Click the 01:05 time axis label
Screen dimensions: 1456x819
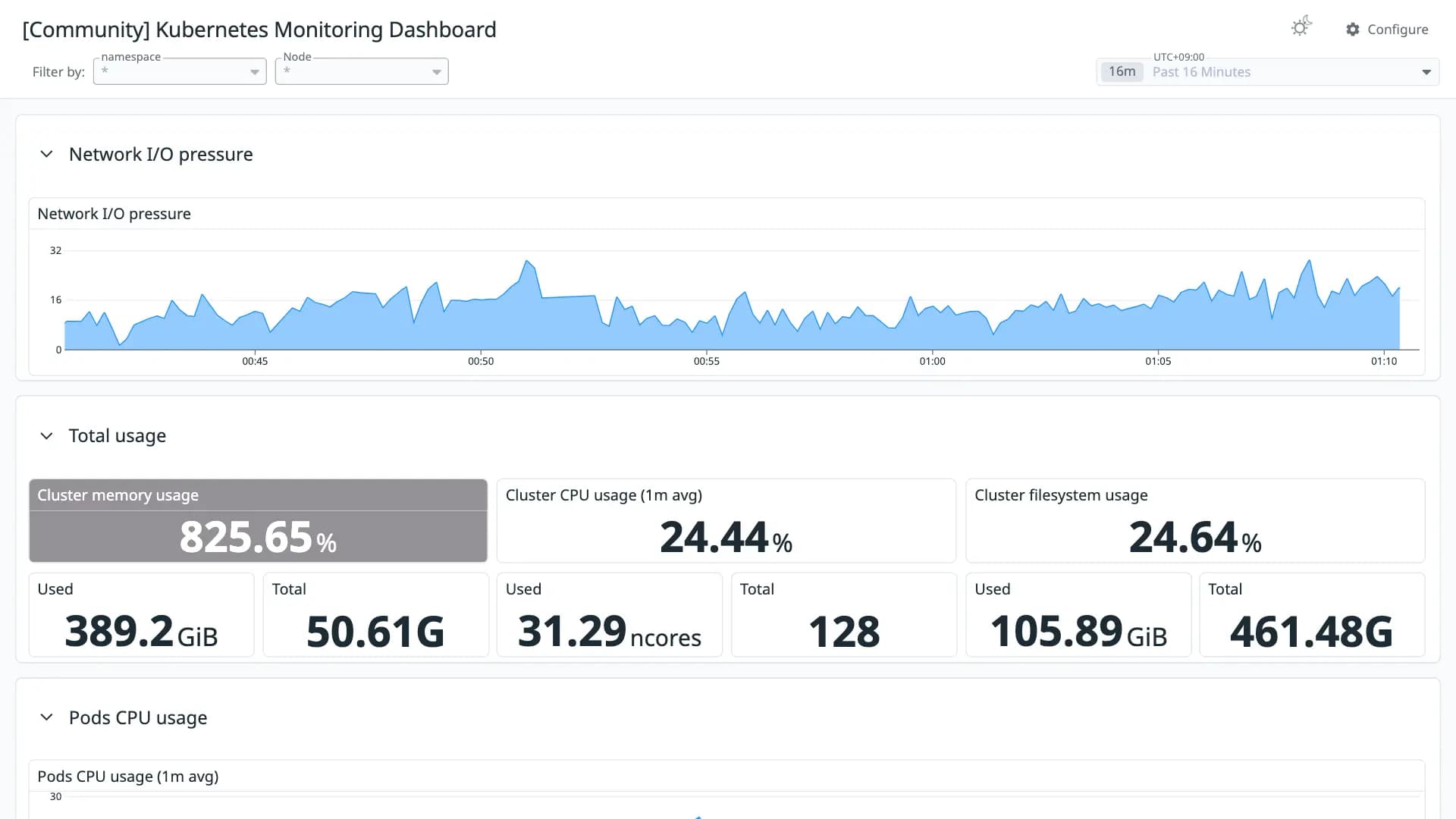(x=1158, y=361)
